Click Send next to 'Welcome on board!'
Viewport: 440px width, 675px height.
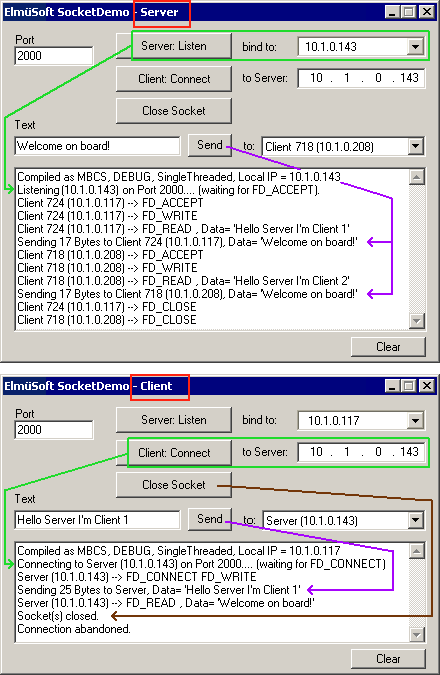pyautogui.click(x=210, y=145)
